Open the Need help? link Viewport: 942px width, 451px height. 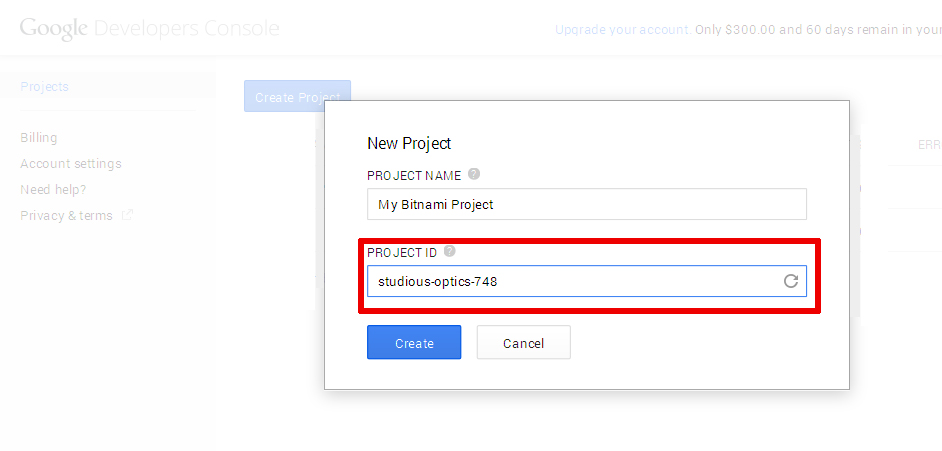(53, 190)
